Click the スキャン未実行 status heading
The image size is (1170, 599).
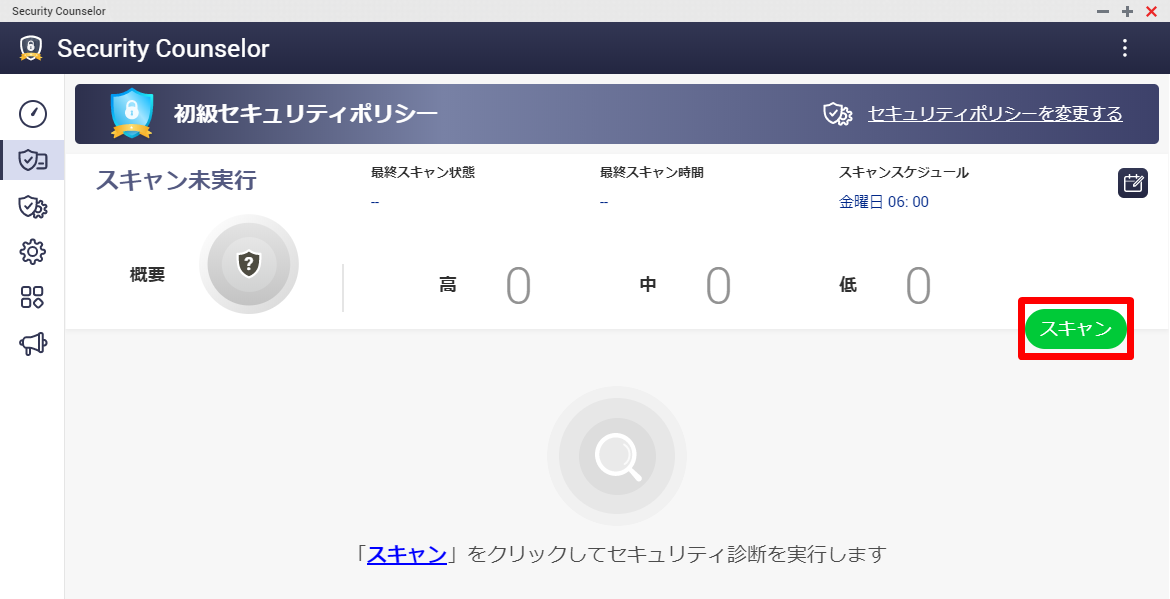pyautogui.click(x=176, y=180)
